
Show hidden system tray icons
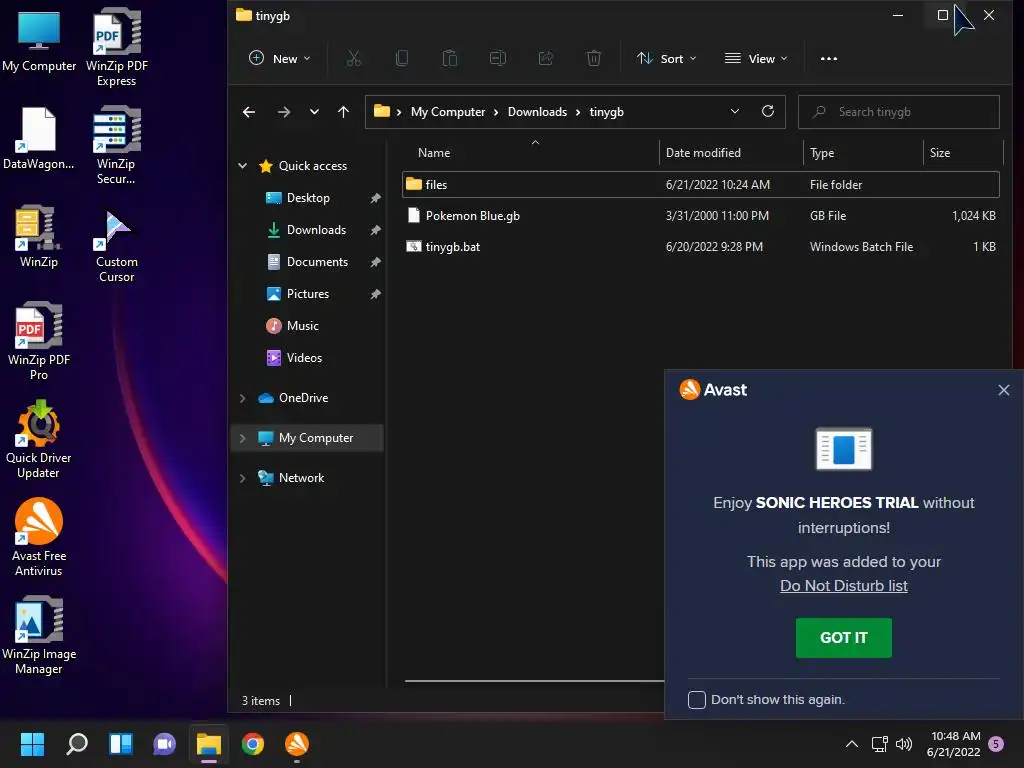[852, 744]
